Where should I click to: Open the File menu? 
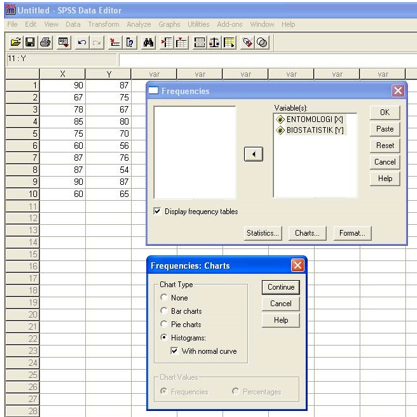[x=12, y=24]
